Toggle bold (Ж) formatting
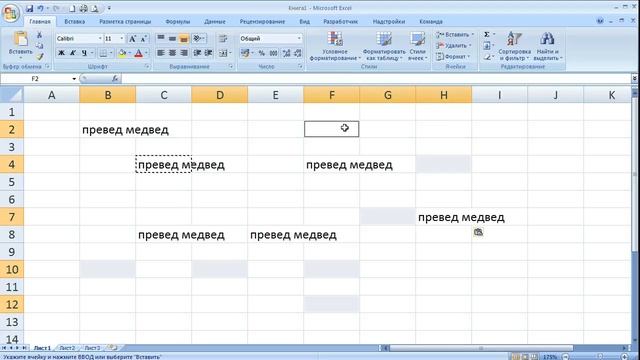This screenshot has width=640, height=360. pos(61,53)
